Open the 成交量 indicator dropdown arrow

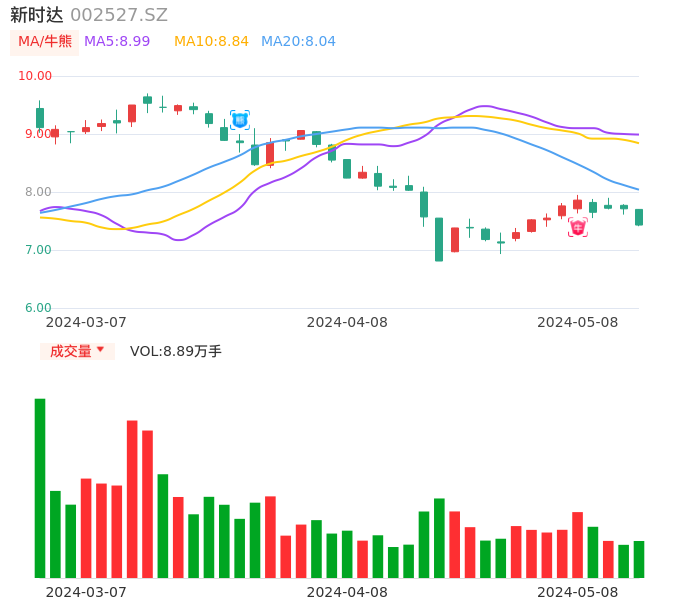pos(100,350)
